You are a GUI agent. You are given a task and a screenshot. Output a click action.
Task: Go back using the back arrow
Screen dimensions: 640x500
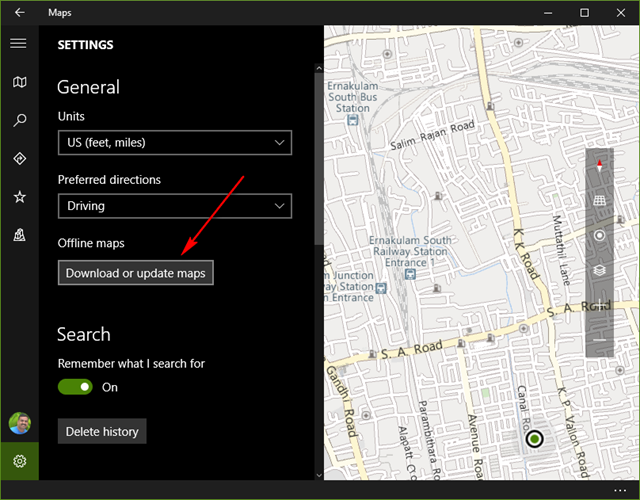20,13
